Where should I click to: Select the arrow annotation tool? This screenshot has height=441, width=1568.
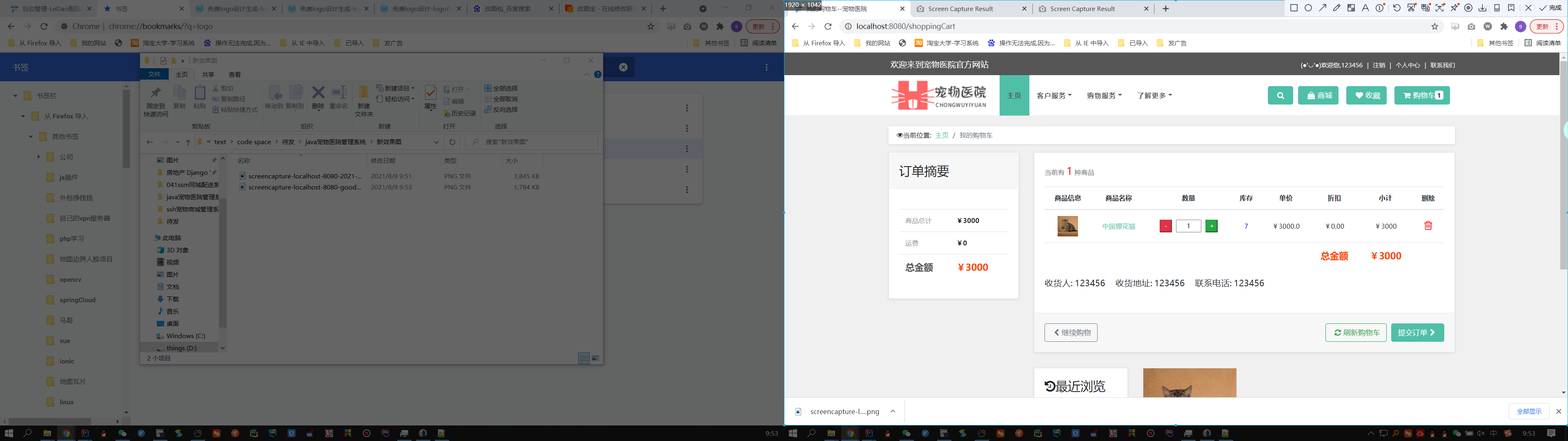click(x=1323, y=8)
